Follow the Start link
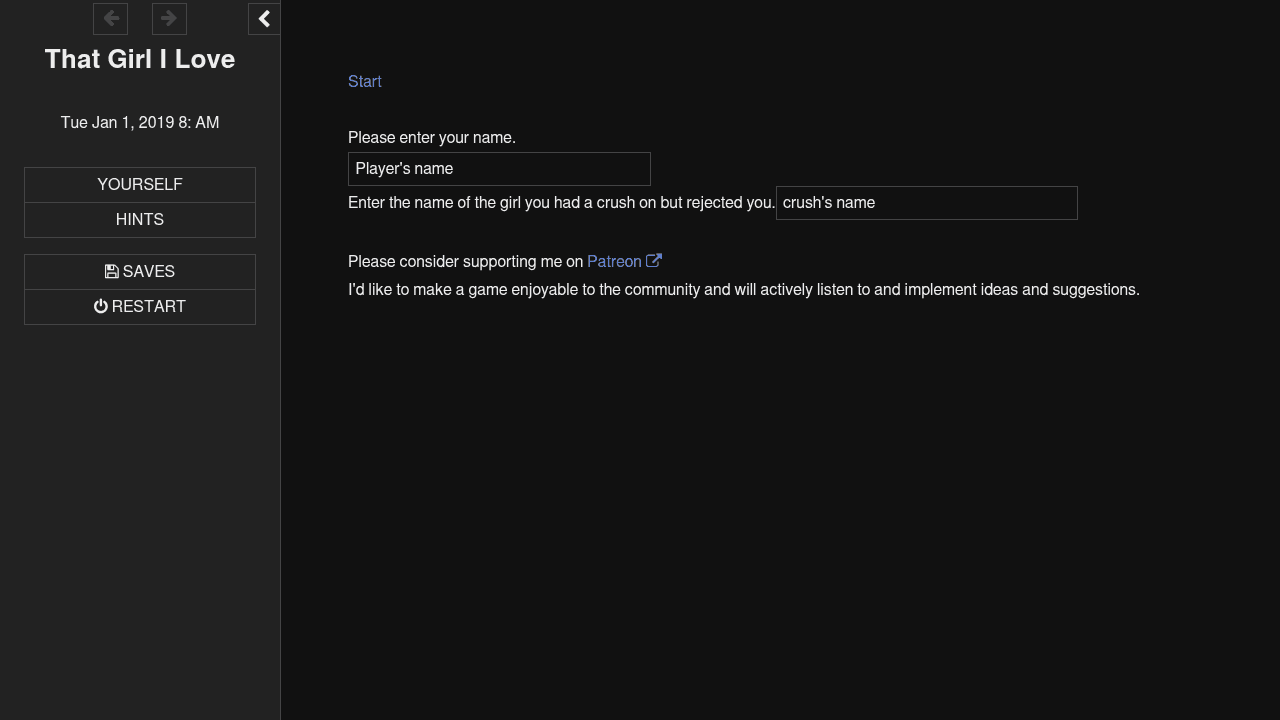This screenshot has height=720, width=1280. (x=364, y=82)
